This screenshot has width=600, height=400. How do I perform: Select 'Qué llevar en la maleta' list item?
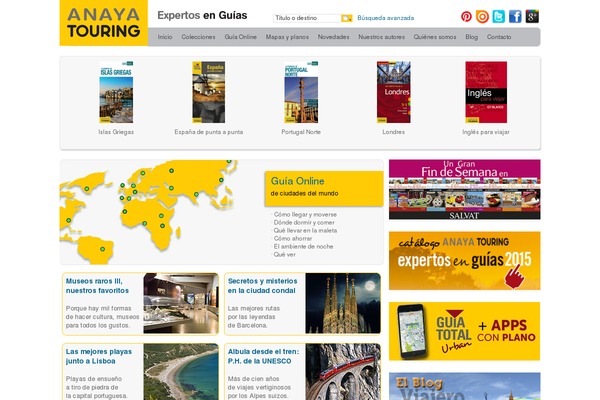point(305,230)
